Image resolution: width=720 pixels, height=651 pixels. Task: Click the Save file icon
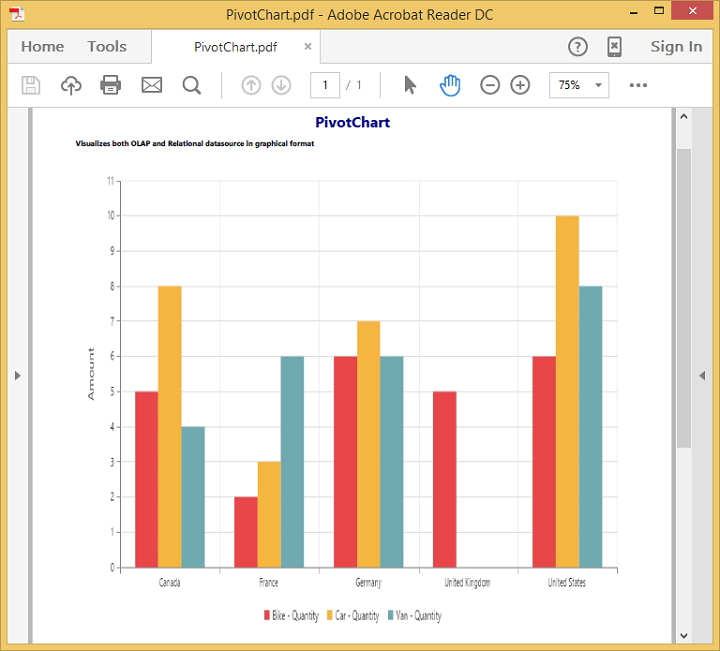(x=31, y=86)
